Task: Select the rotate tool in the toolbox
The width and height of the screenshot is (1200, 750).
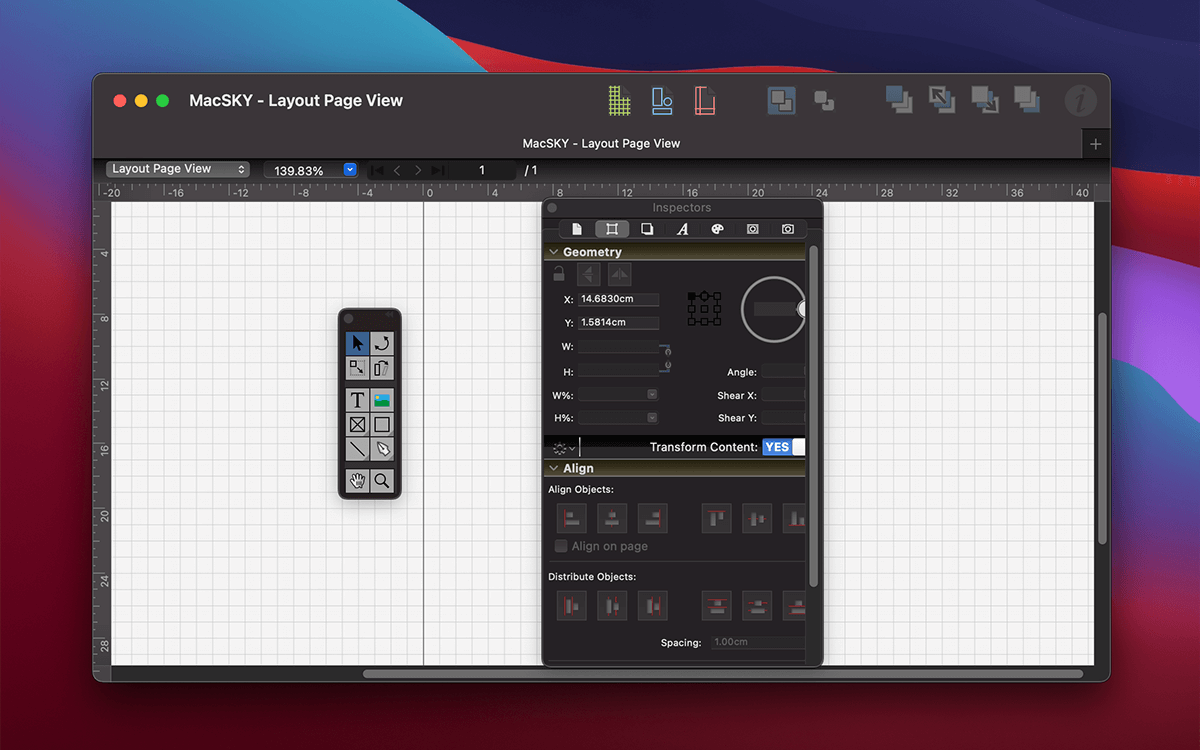Action: tap(382, 344)
